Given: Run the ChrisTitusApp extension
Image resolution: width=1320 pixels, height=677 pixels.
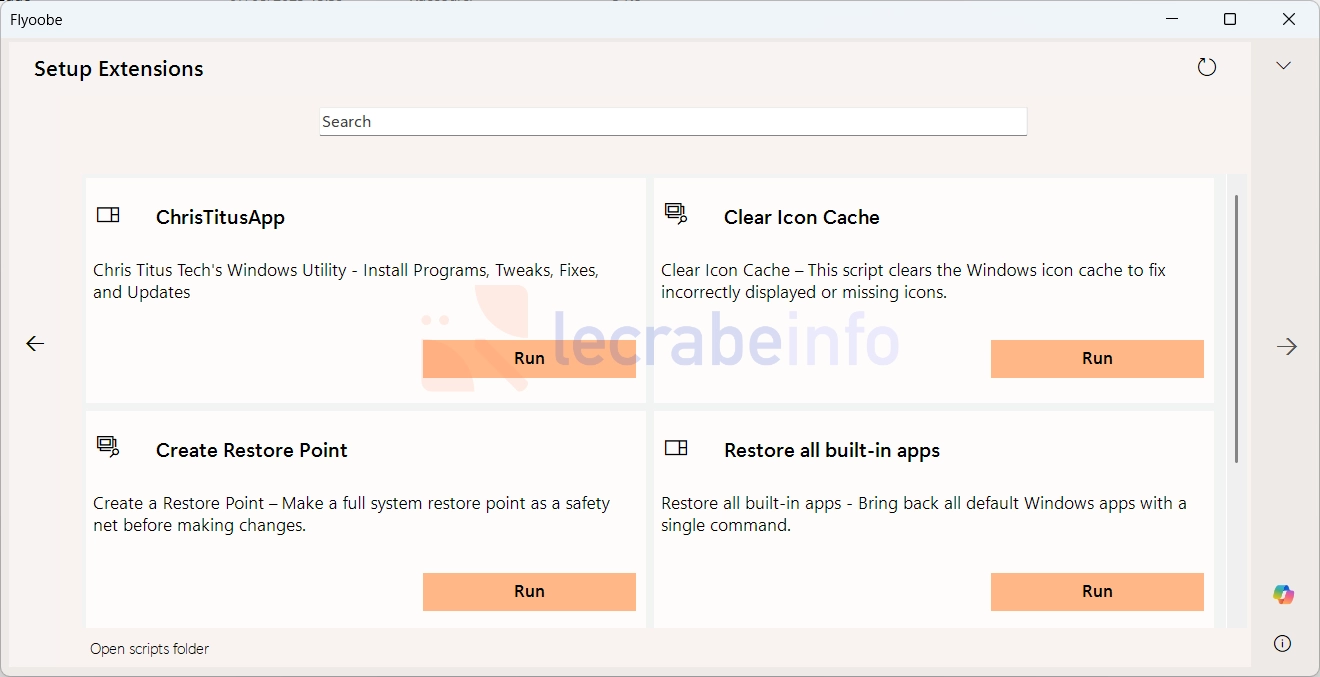Looking at the screenshot, I should pyautogui.click(x=529, y=359).
